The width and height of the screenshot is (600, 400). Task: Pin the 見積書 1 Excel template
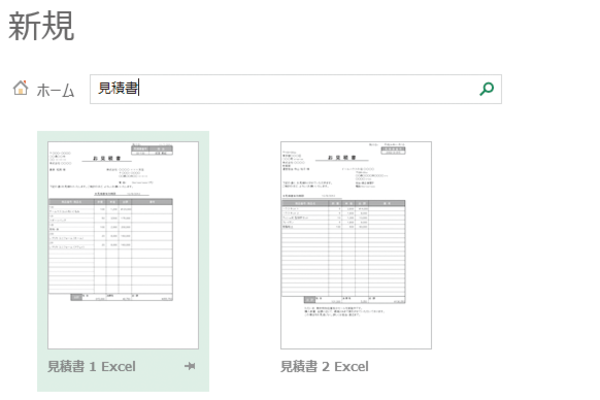190,366
